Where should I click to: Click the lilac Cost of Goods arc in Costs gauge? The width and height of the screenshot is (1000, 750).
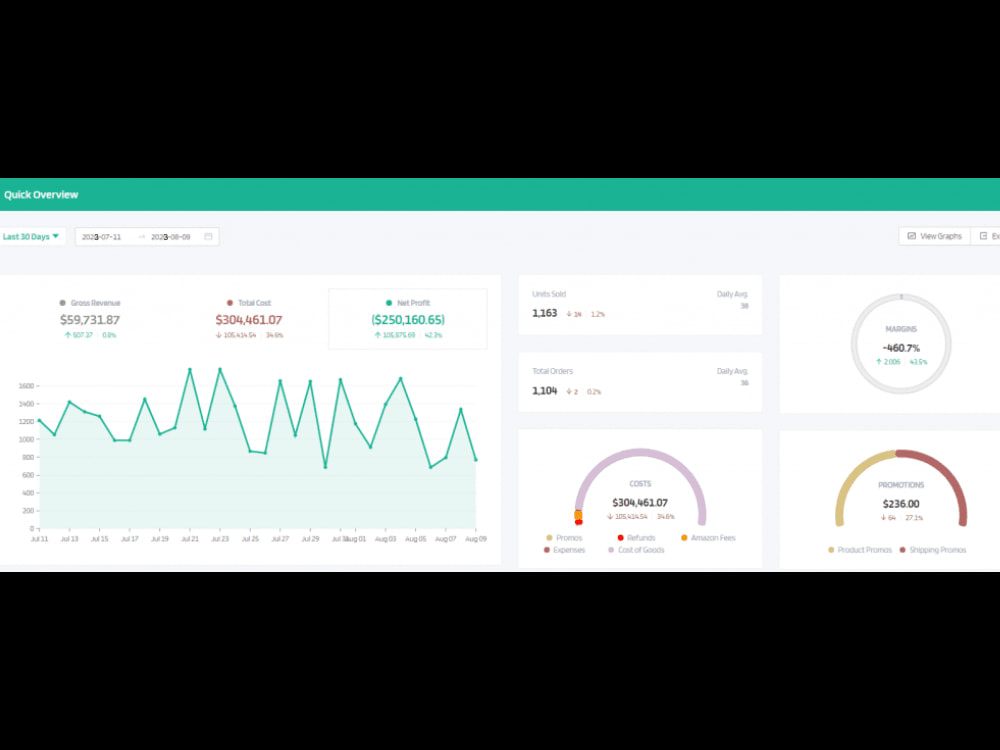[640, 452]
